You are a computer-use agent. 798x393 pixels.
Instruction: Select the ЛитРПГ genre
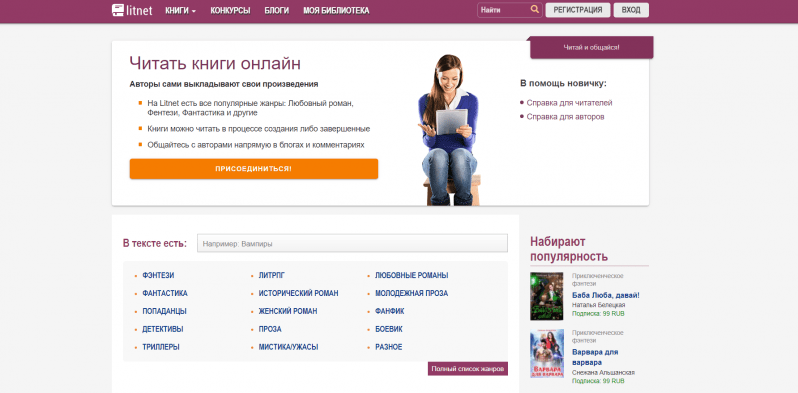pos(272,275)
